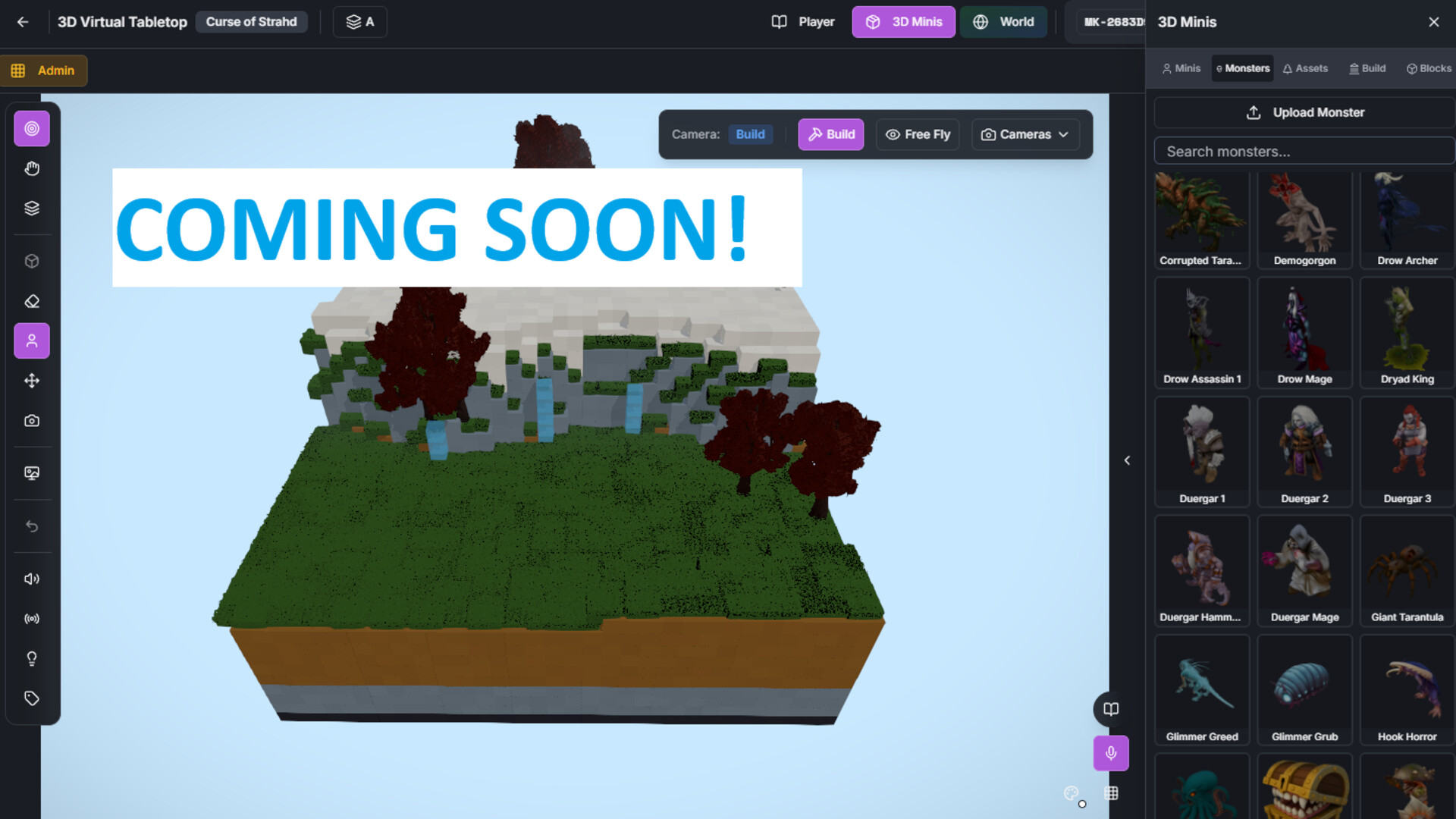1456x819 pixels.
Task: Click the 3D Virtual Tabletop title
Action: point(122,22)
